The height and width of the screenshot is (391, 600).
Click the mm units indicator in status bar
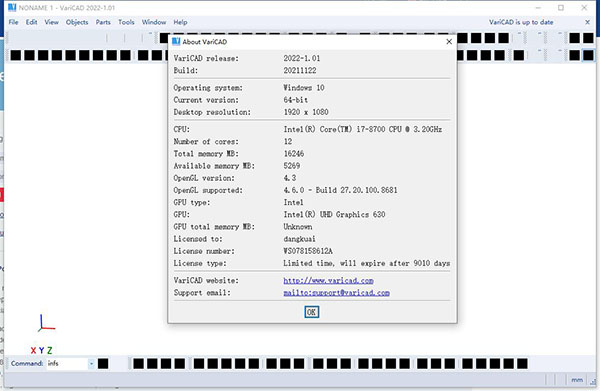click(577, 380)
